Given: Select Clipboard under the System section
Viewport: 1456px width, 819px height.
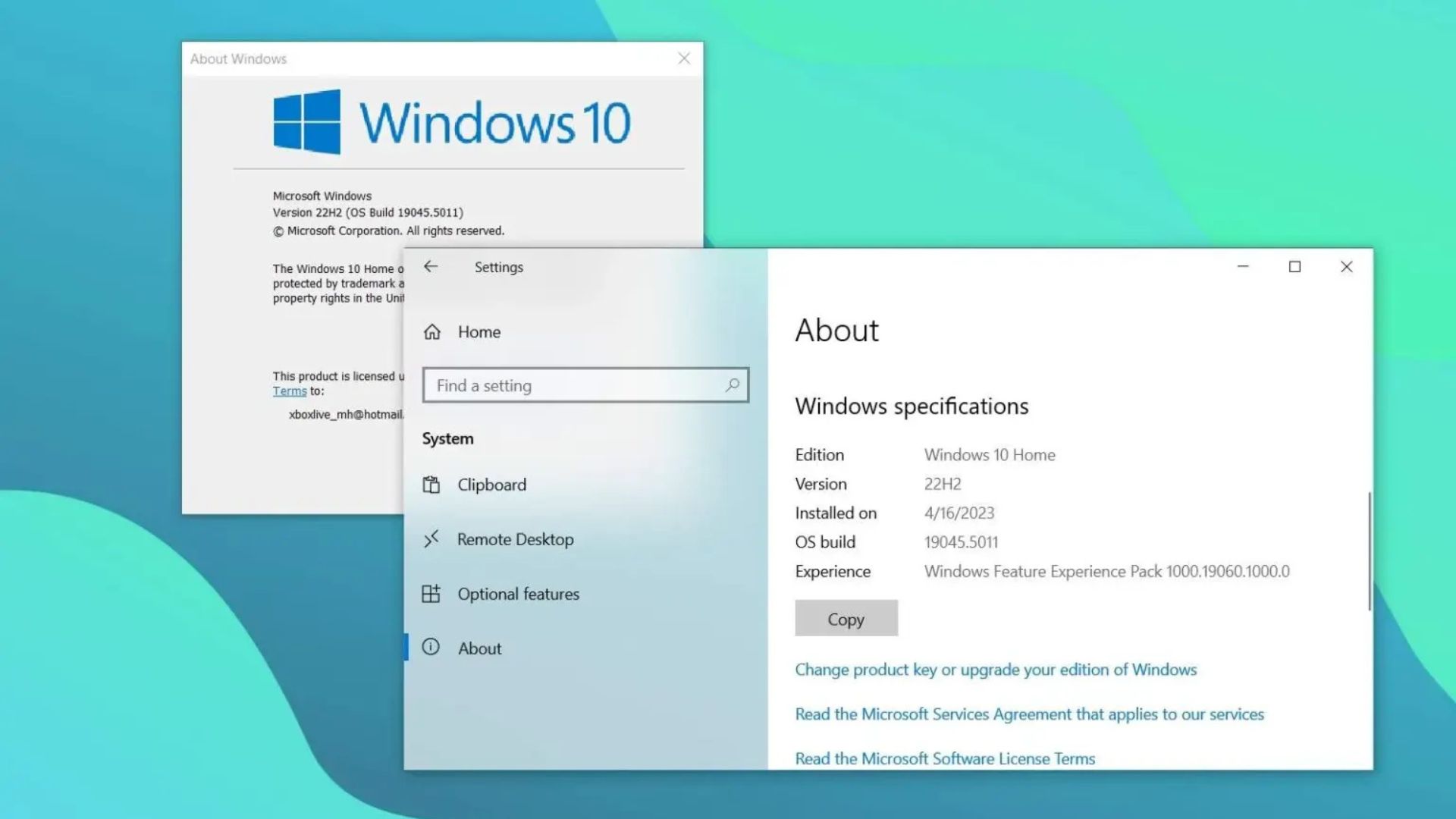Looking at the screenshot, I should coord(491,485).
